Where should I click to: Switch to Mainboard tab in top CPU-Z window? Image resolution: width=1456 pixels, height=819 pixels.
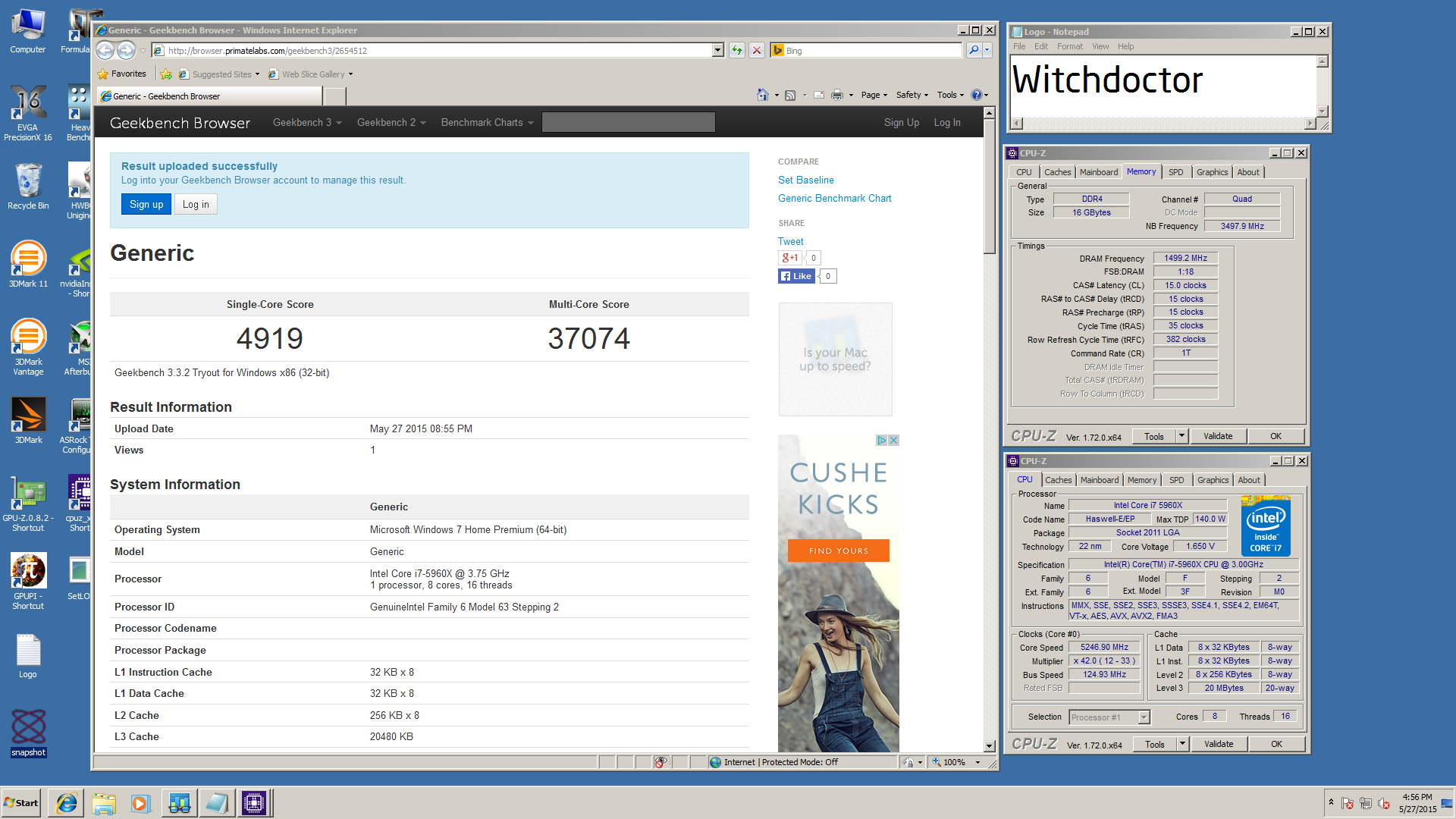point(1099,172)
